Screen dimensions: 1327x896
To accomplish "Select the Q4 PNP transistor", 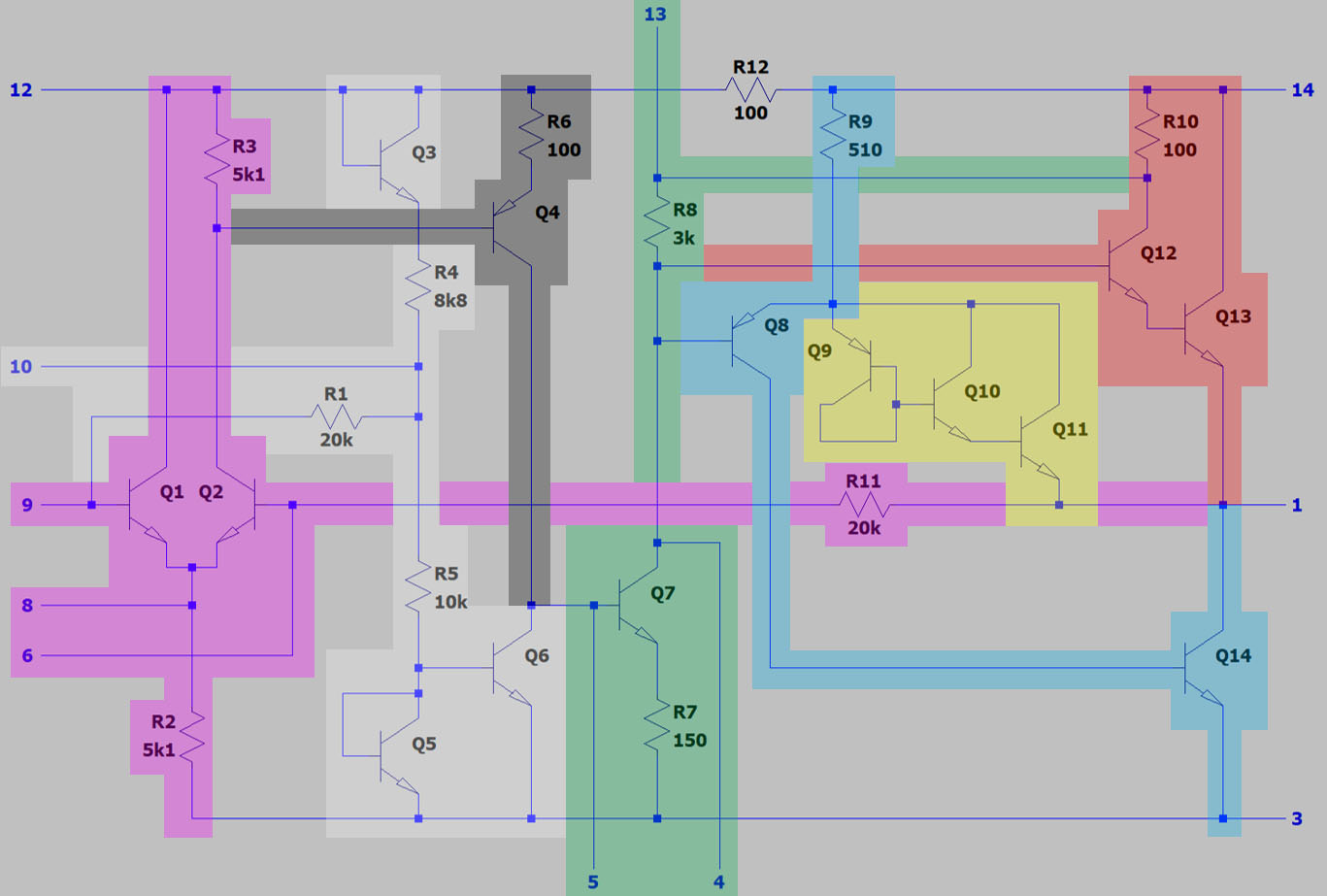I will click(510, 229).
